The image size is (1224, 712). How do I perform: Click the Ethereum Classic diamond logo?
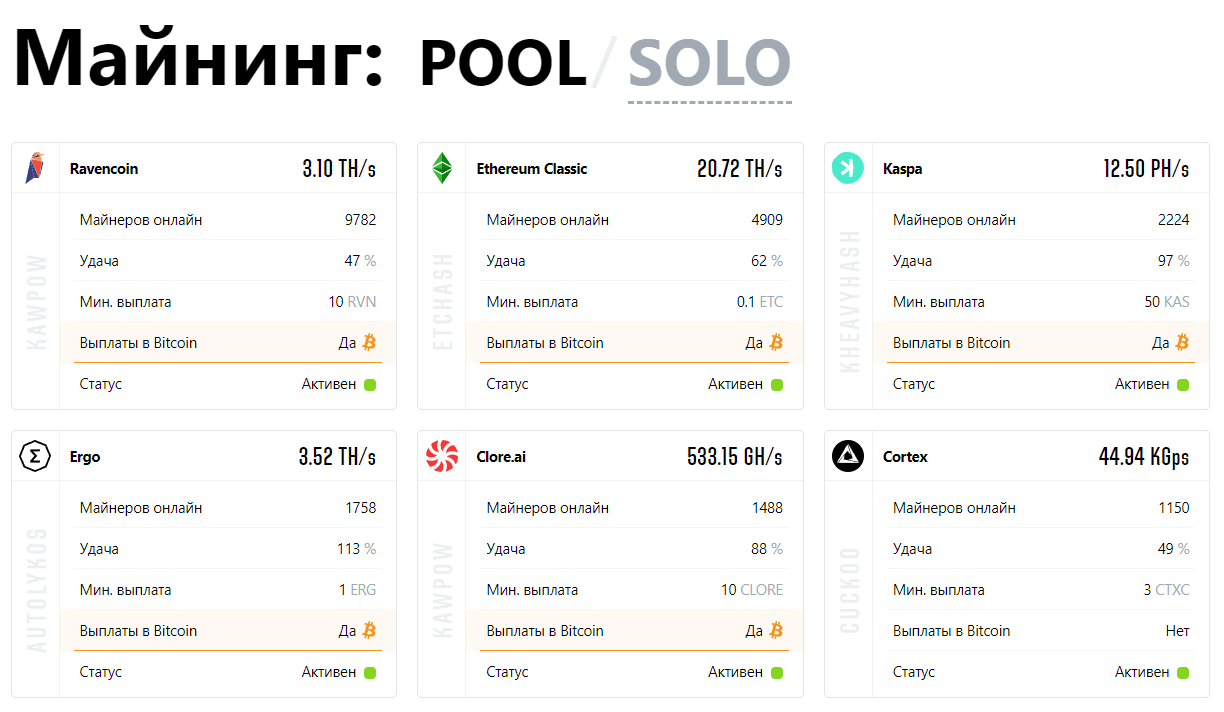click(441, 168)
